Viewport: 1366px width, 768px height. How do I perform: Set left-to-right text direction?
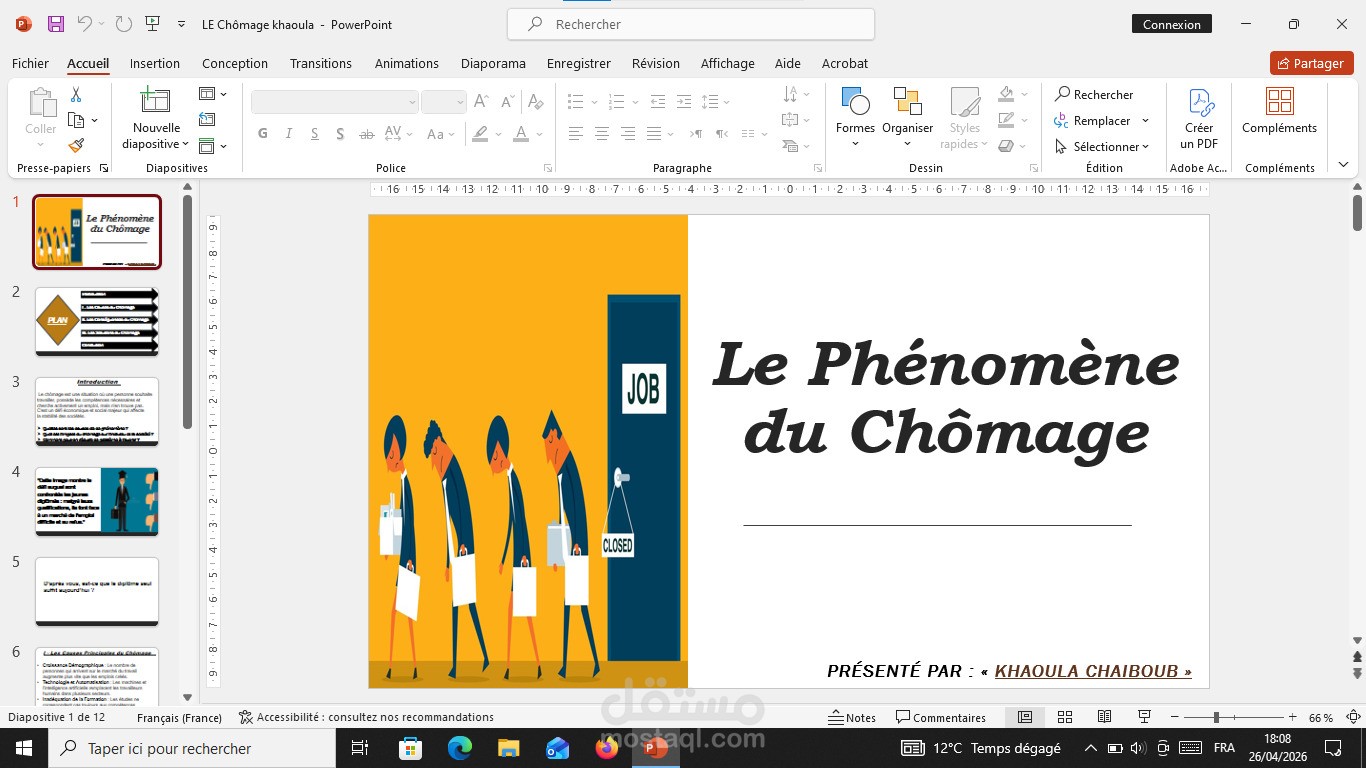coord(696,133)
